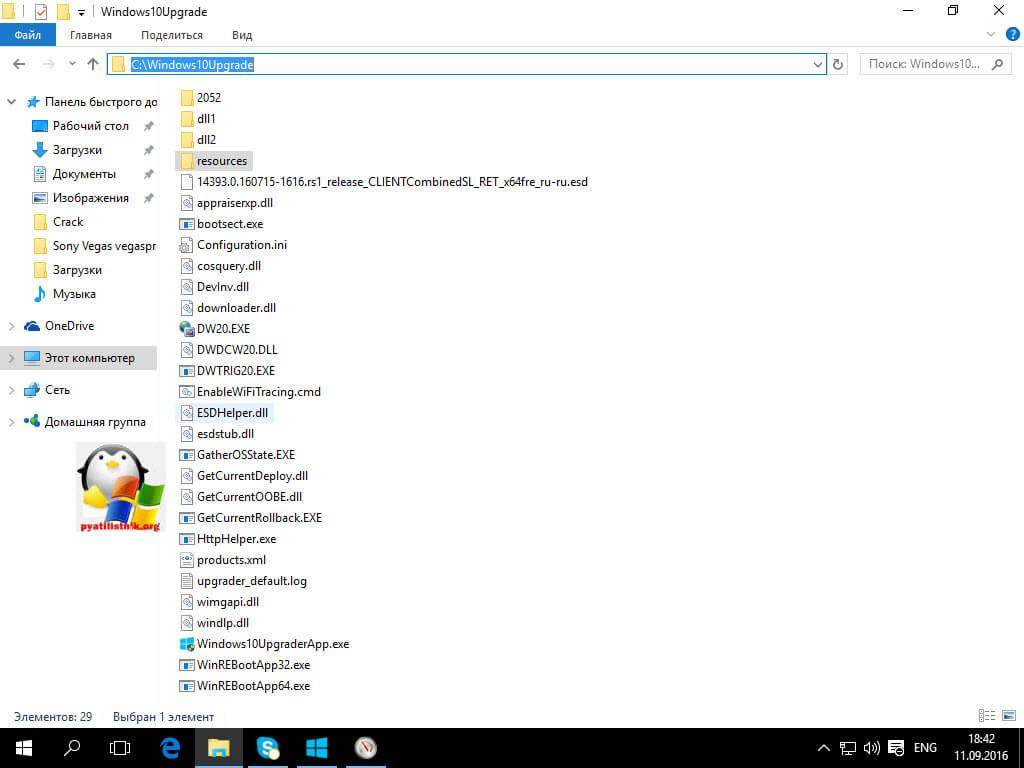The image size is (1024, 768).
Task: Switch to large icons view in status bar
Action: tap(1009, 716)
